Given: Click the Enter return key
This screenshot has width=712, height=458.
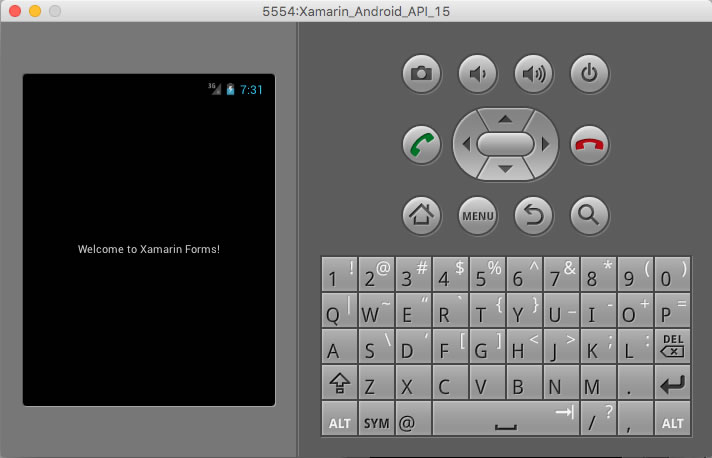Looking at the screenshot, I should [672, 383].
